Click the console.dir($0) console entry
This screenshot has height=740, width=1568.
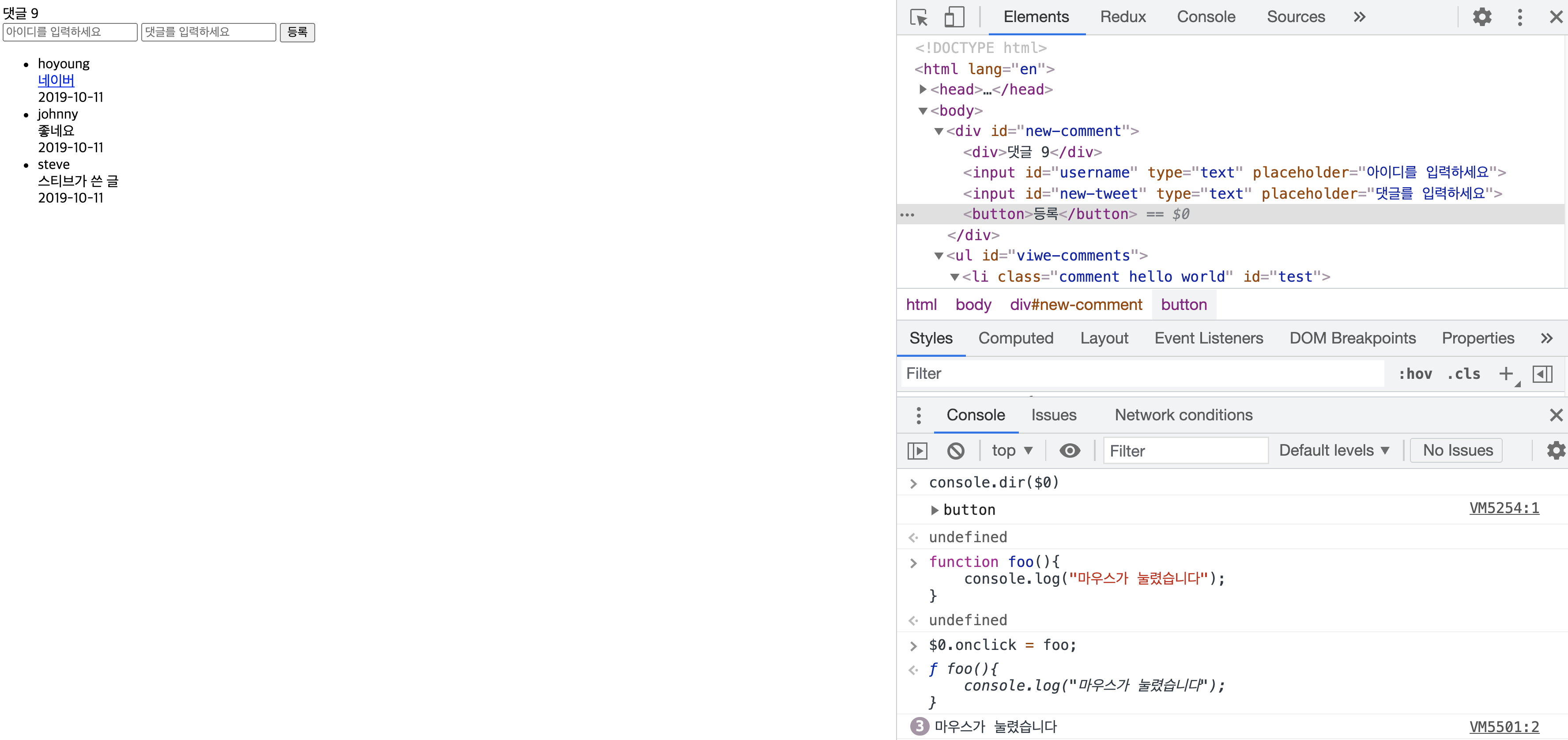993,483
